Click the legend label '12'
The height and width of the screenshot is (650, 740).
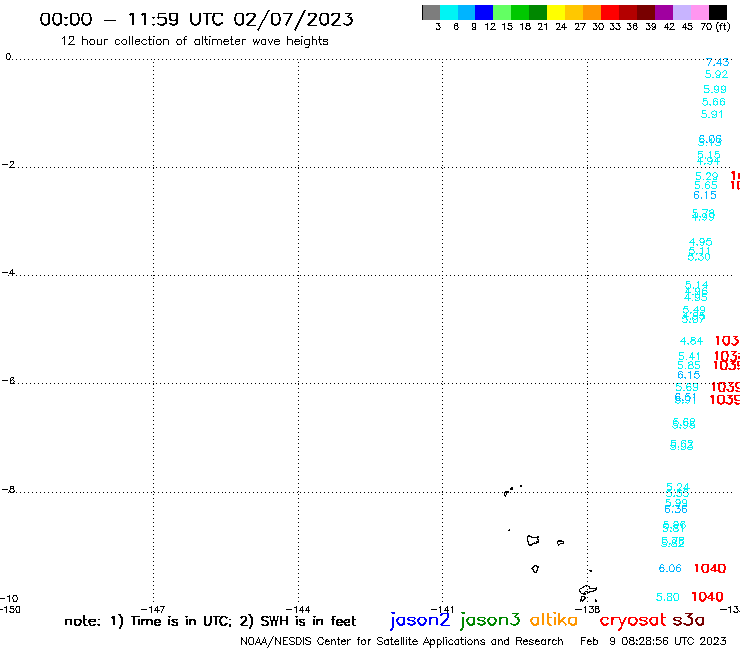490,27
